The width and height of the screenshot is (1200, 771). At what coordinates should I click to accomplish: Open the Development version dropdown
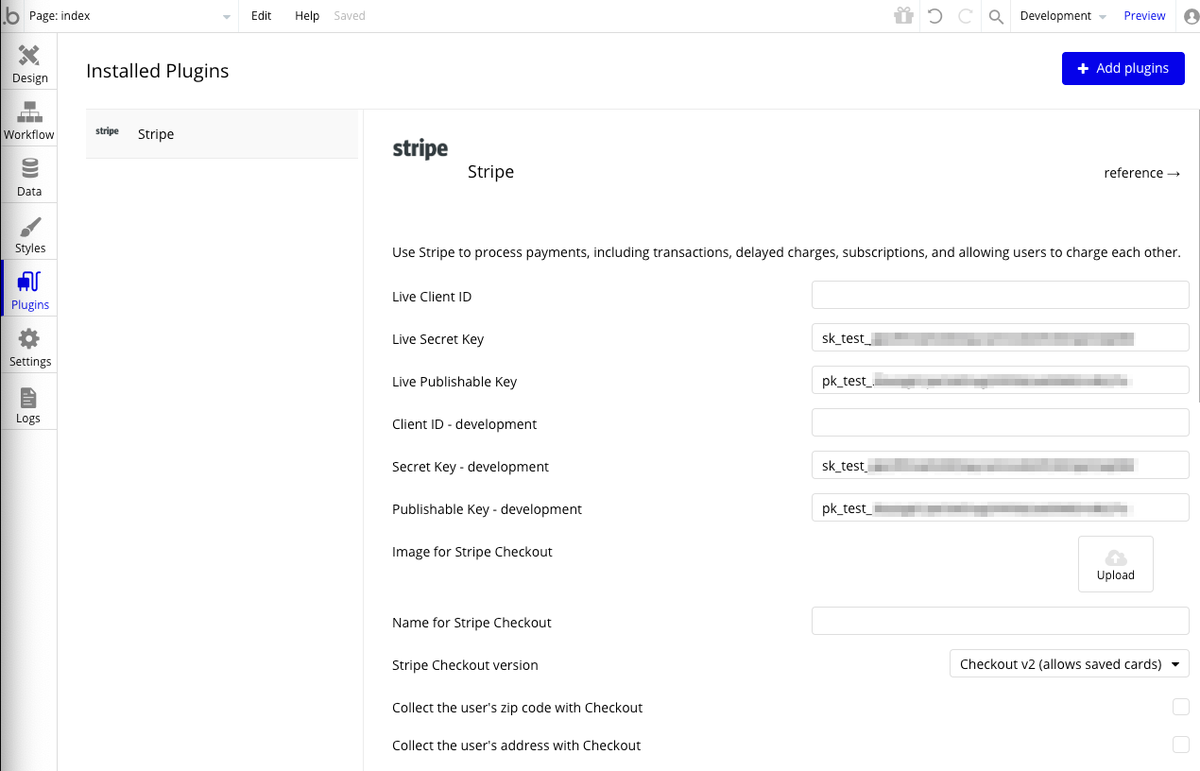1062,16
